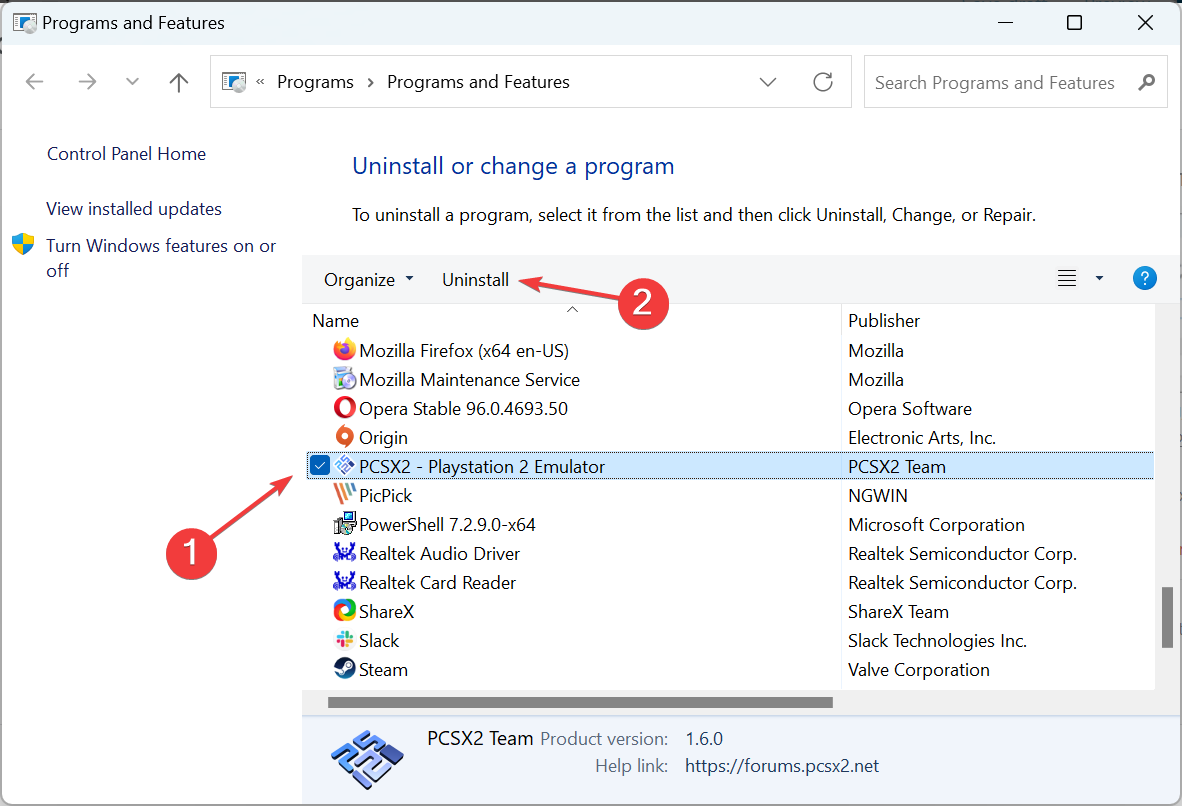
Task: Select the ShareX program entry
Action: 386,611
